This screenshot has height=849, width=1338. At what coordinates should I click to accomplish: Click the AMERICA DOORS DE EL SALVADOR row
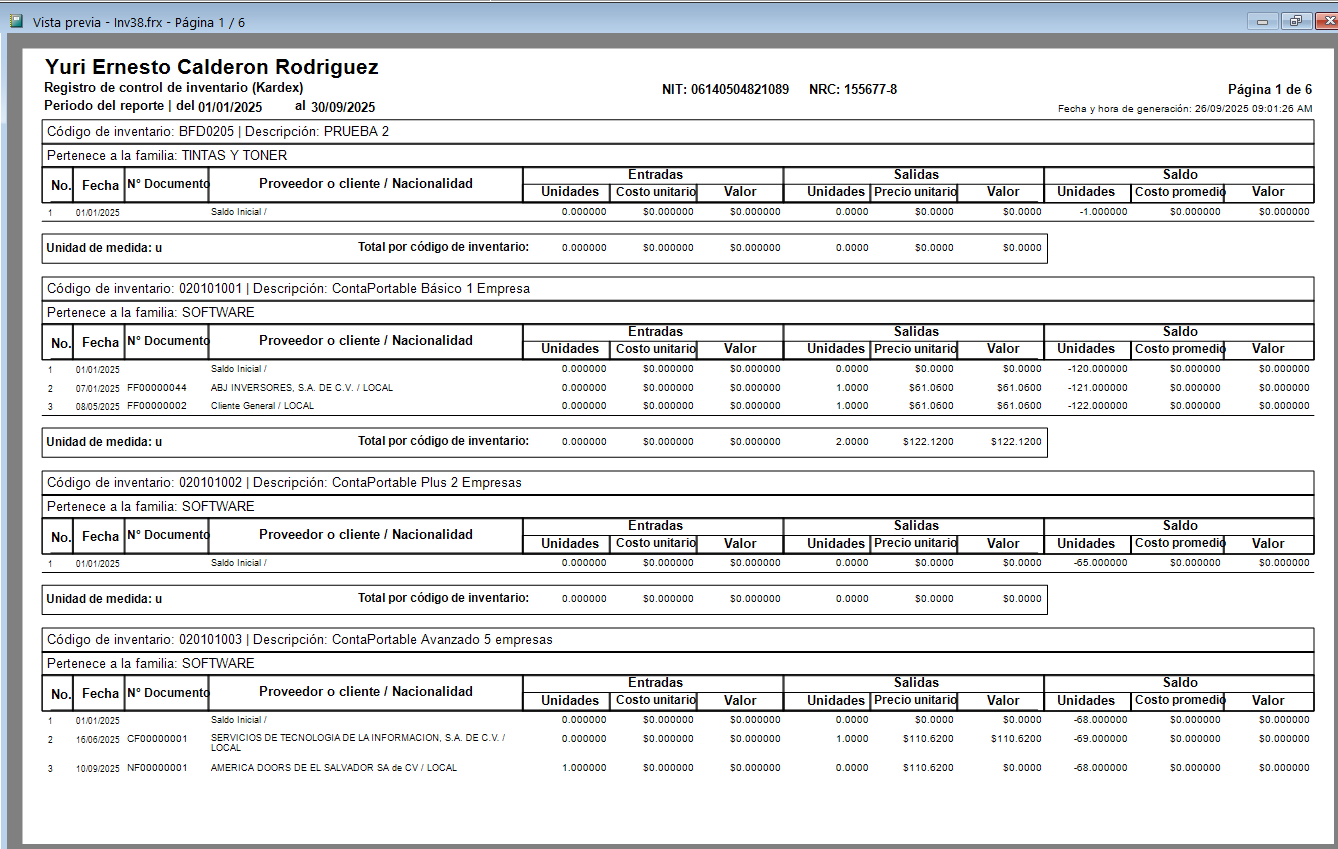point(678,768)
